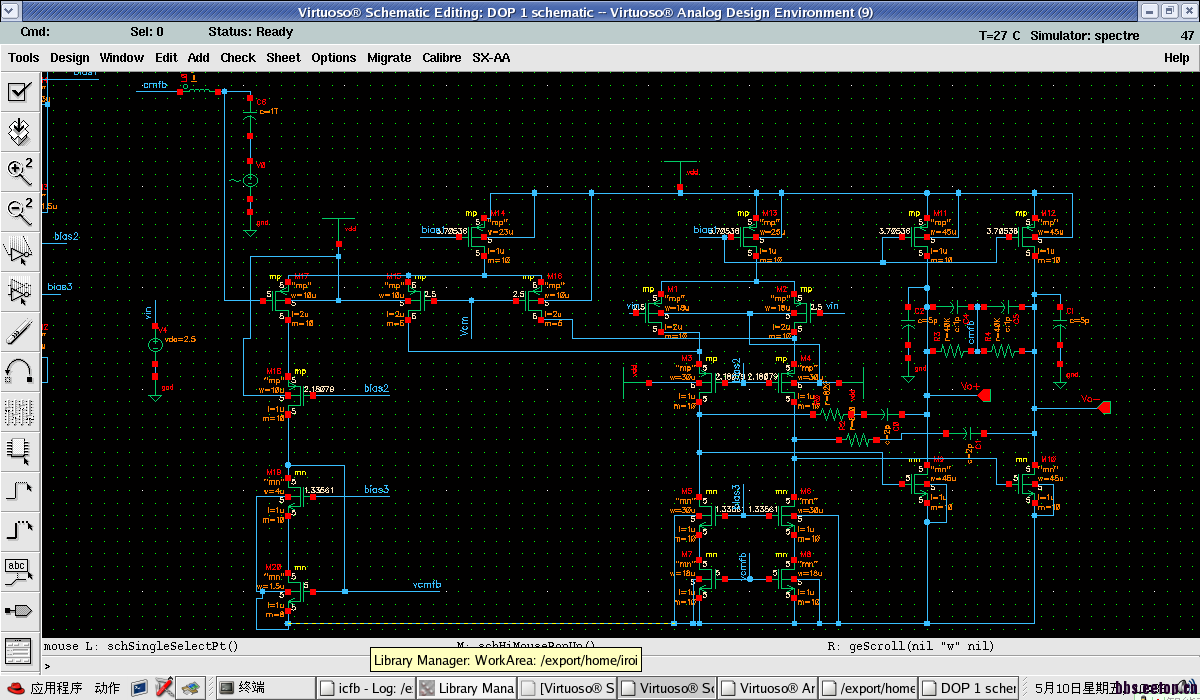Zoom in using the magnifier plus icon
Screen dimensions: 1200x700
[20, 171]
